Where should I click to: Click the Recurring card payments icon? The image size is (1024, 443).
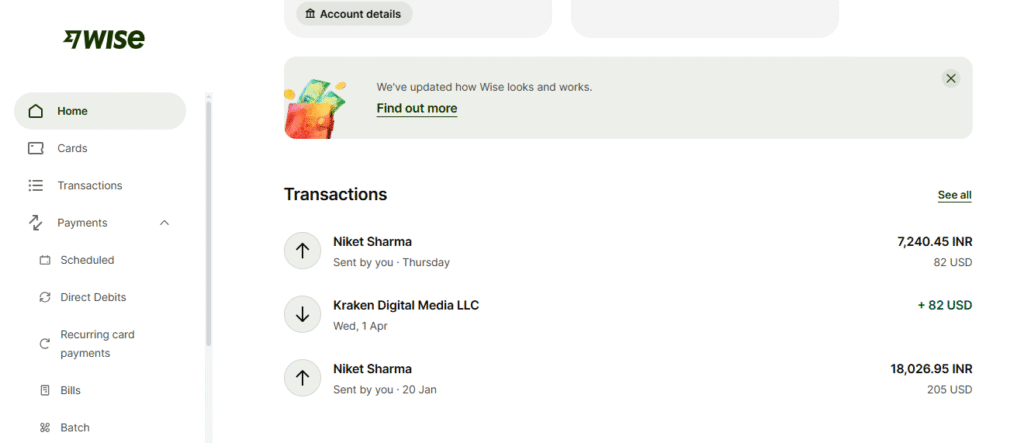[44, 344]
